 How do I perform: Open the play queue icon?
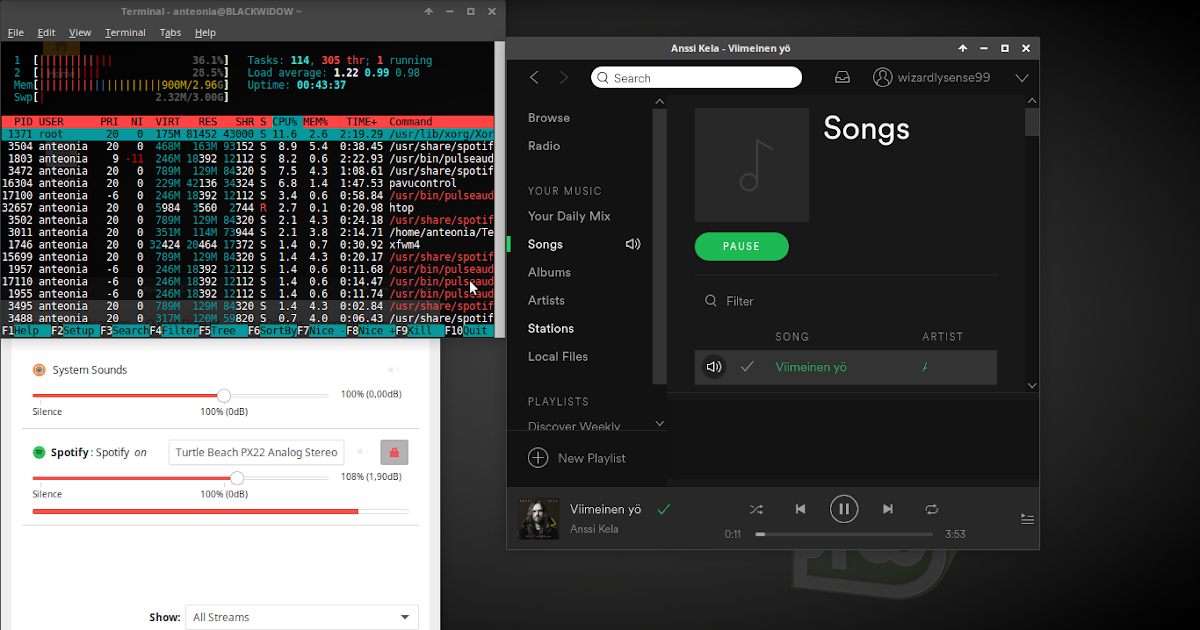point(1027,518)
